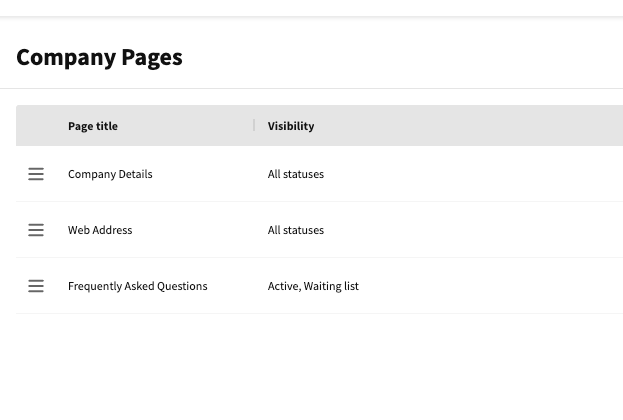Click the Company Pages heading

(99, 57)
